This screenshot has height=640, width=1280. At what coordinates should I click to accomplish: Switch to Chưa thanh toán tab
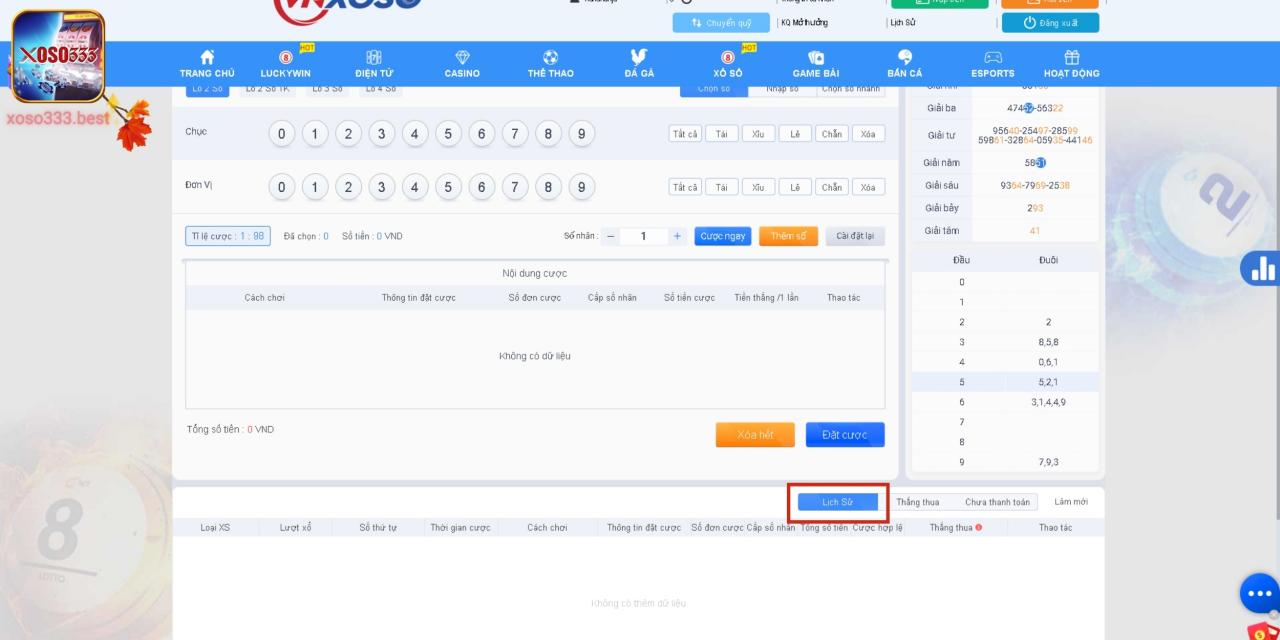coord(996,502)
